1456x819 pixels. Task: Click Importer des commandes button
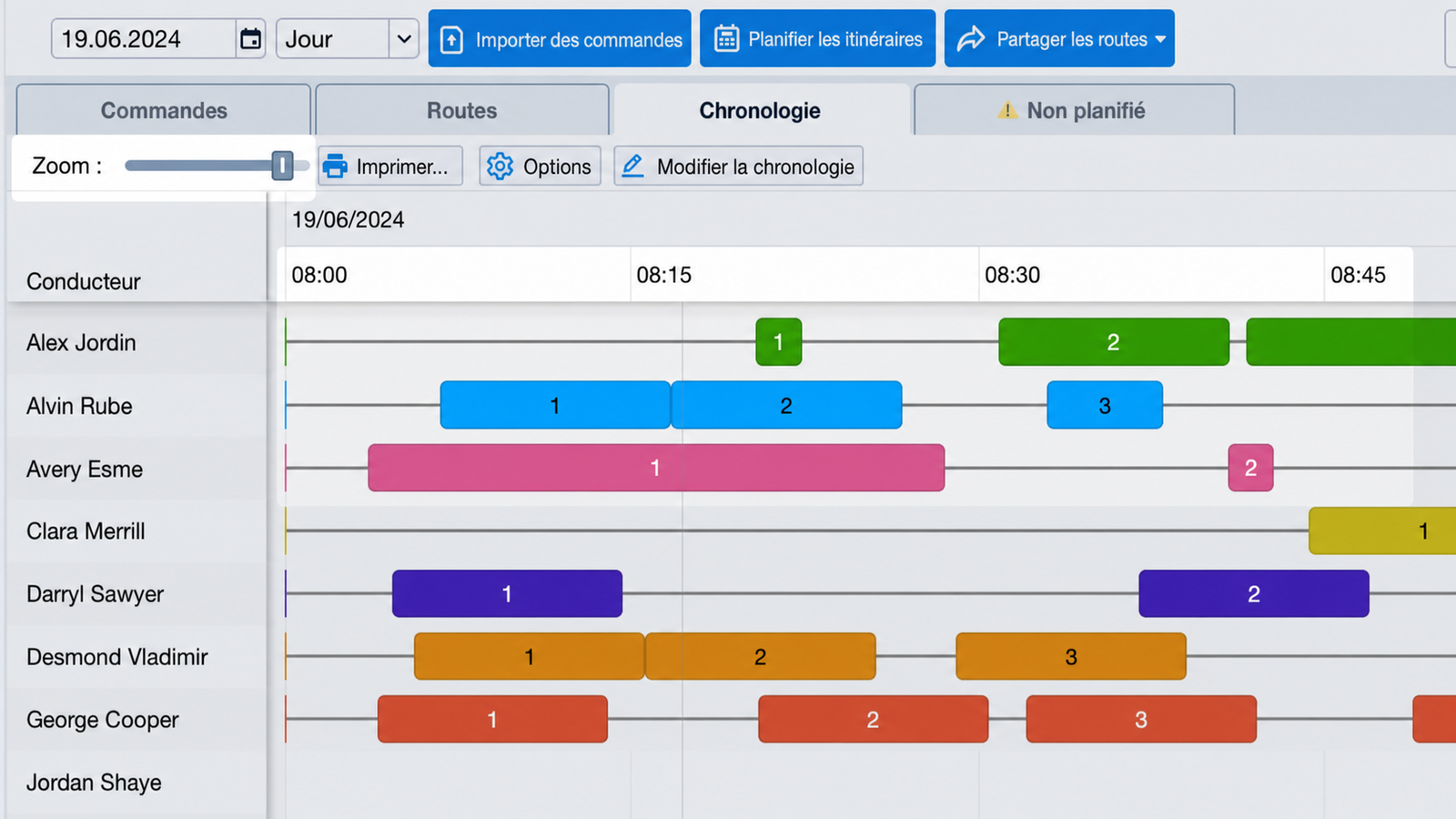click(560, 38)
